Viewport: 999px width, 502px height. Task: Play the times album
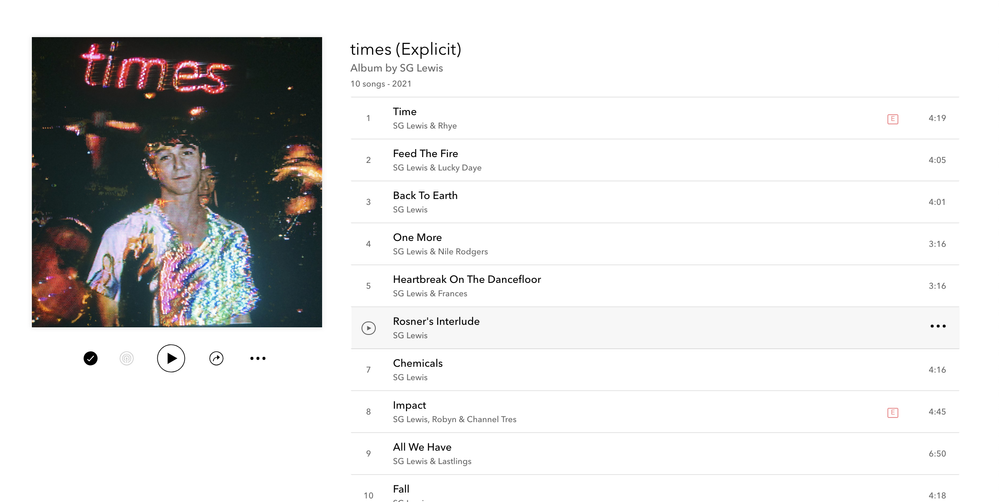coord(171,358)
